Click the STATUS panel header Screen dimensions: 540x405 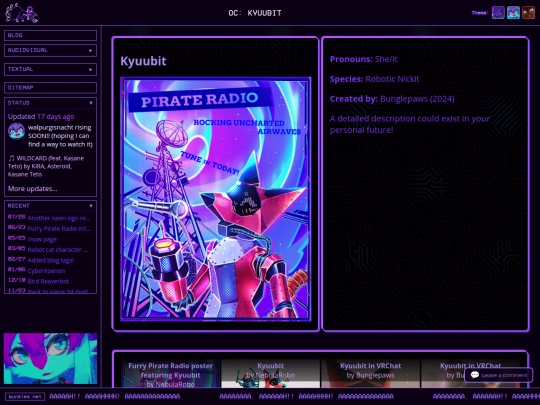[50, 103]
